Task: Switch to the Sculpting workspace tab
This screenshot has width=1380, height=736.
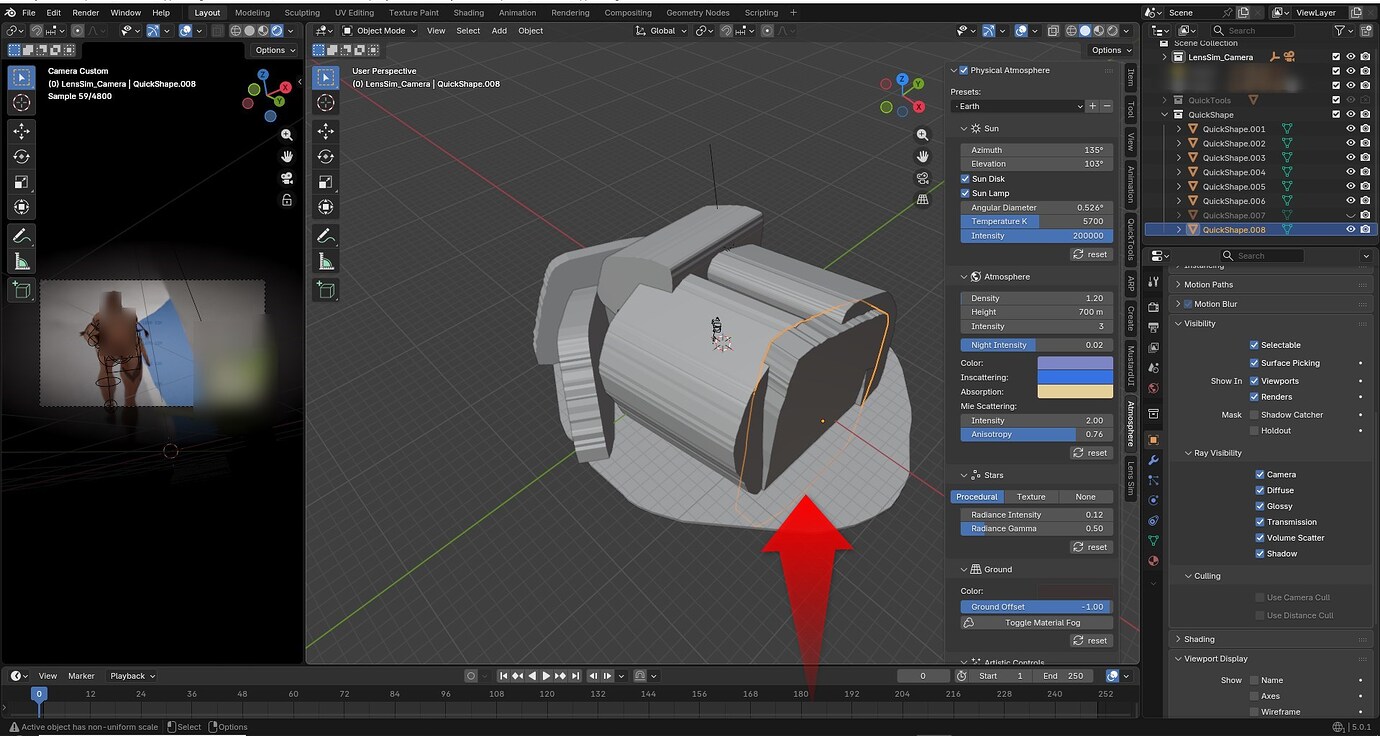Action: (302, 13)
